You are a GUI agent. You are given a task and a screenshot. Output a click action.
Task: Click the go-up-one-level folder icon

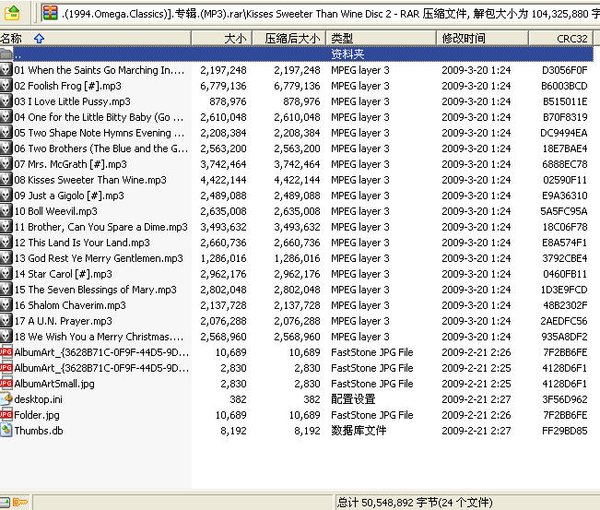tap(12, 13)
